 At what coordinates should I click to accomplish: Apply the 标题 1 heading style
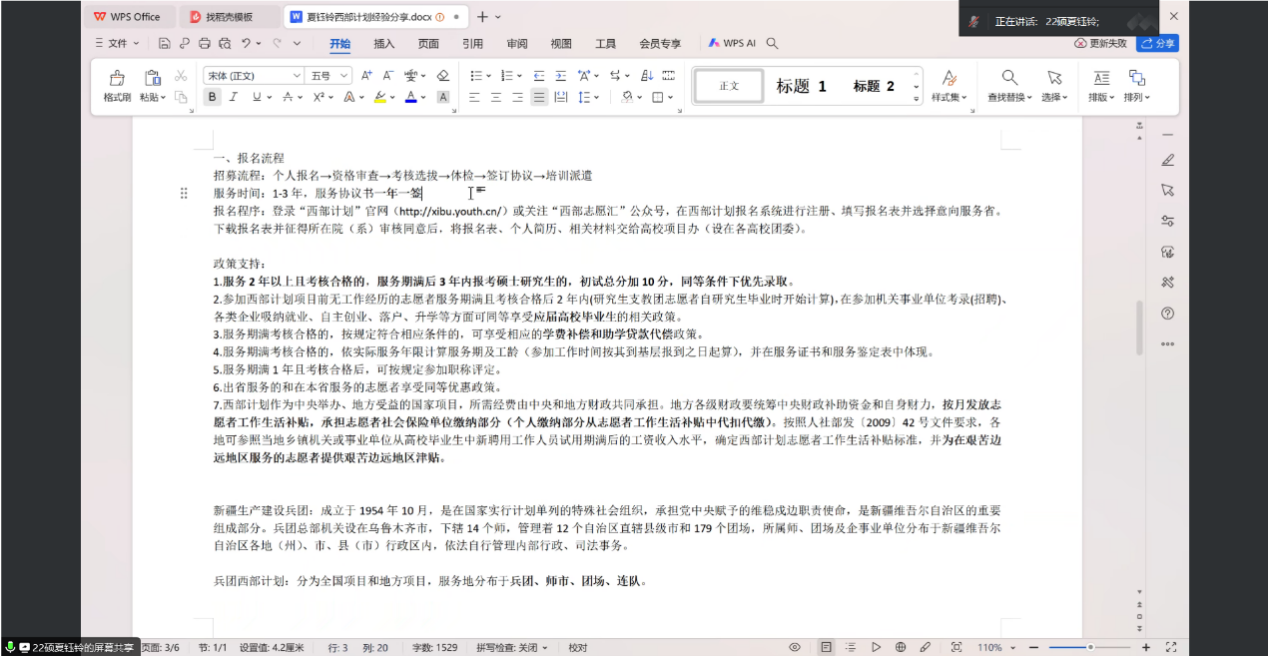coord(801,86)
